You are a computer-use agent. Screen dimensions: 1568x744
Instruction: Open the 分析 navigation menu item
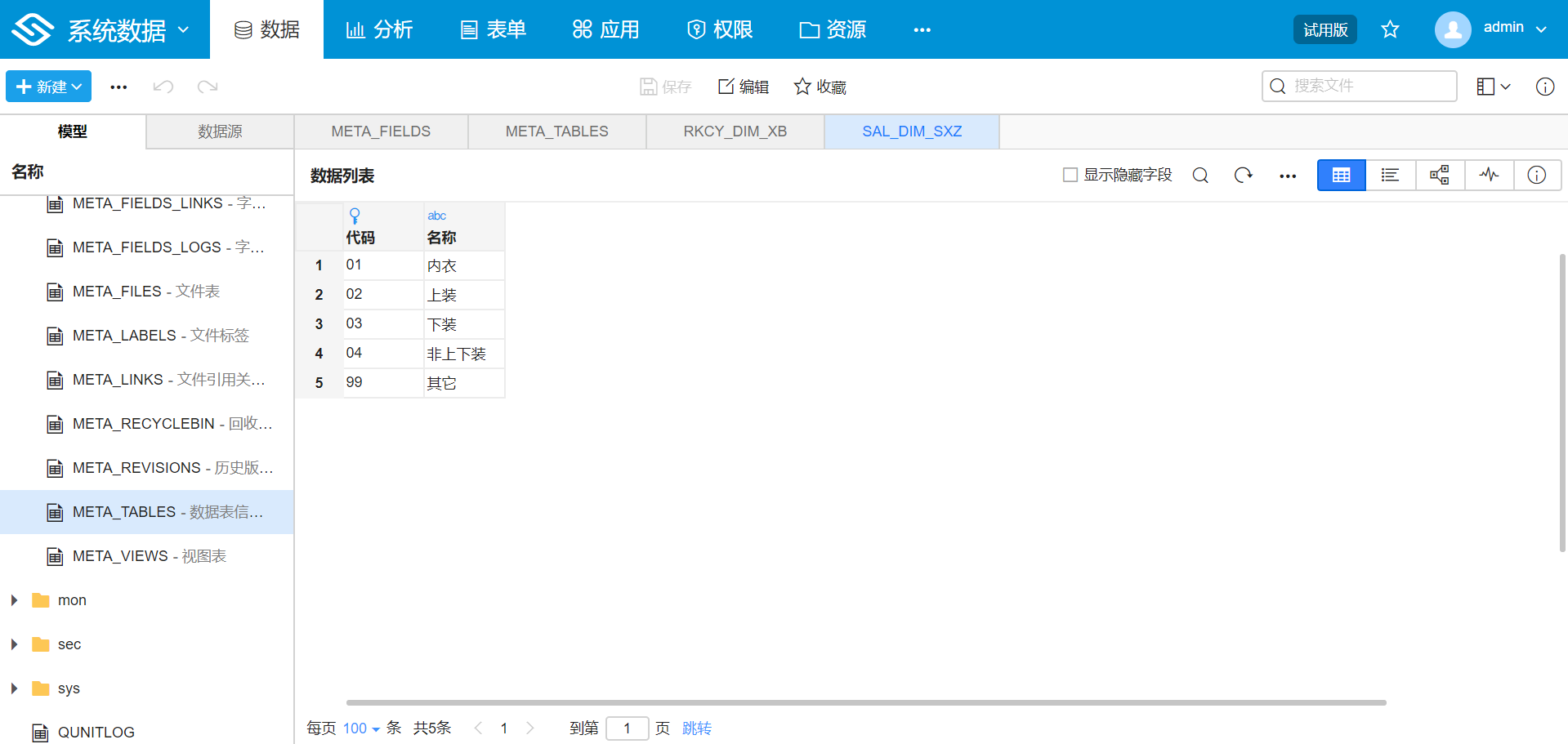(378, 29)
